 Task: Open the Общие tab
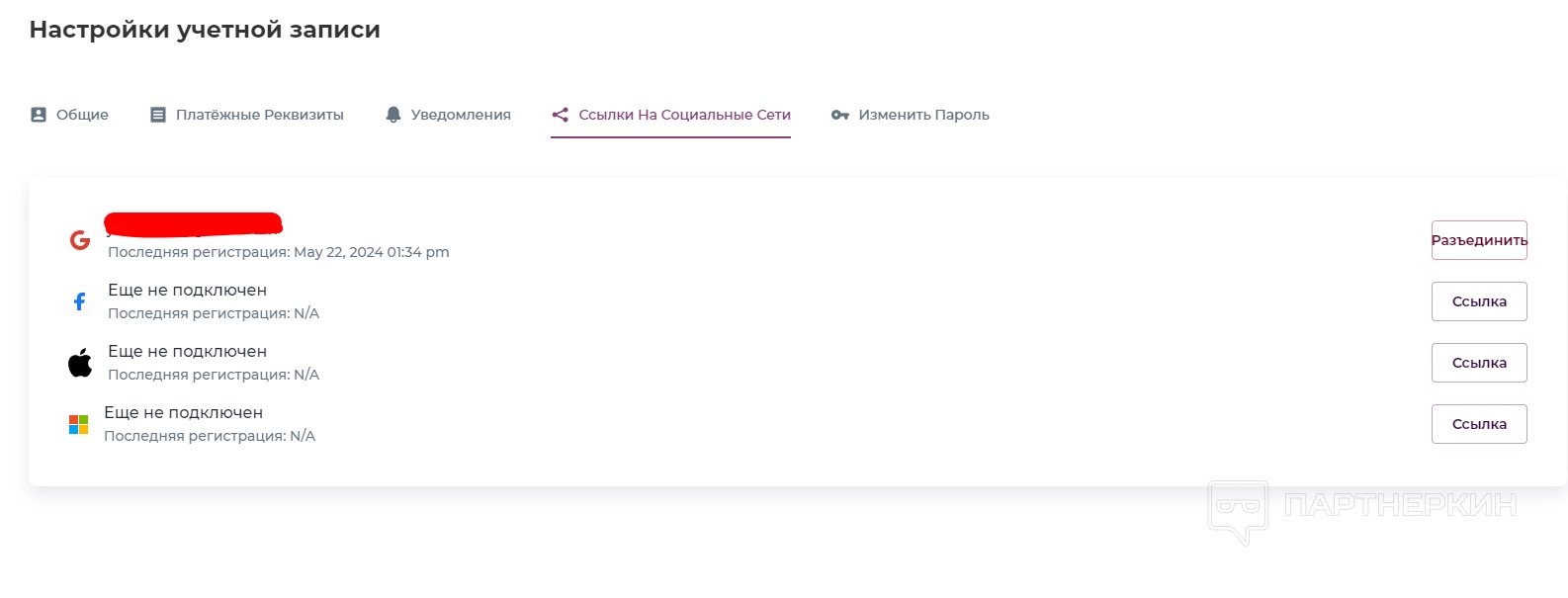(x=82, y=115)
